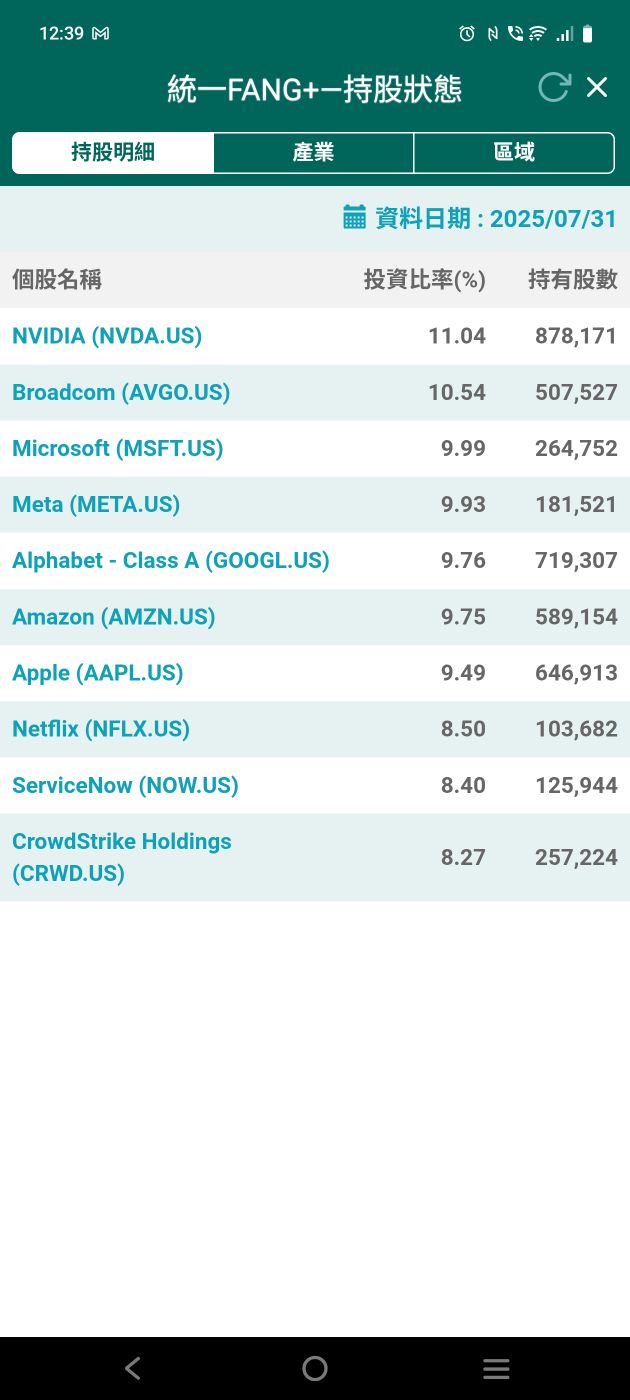The height and width of the screenshot is (1400, 630).
Task: Switch to the 區域 tab
Action: [x=514, y=153]
